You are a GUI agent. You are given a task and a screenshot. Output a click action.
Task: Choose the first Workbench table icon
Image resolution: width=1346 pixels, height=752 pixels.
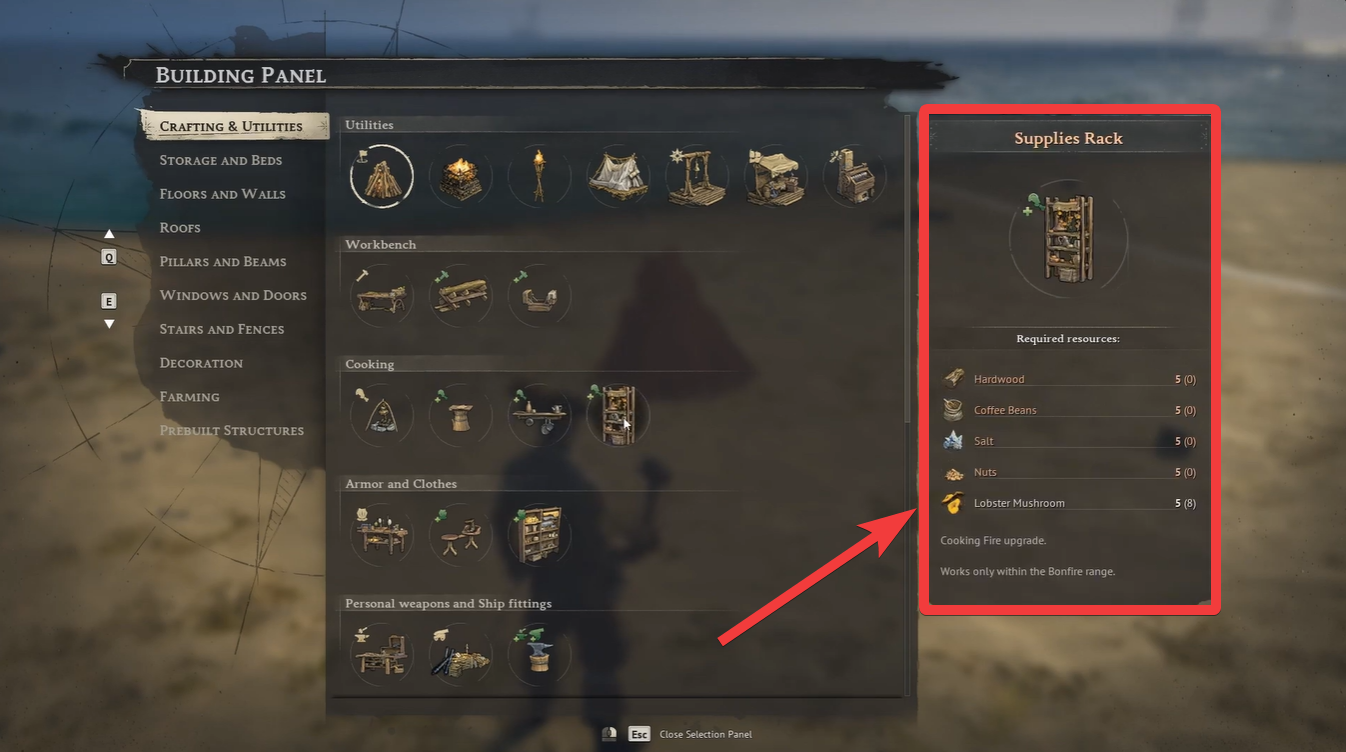coord(382,296)
